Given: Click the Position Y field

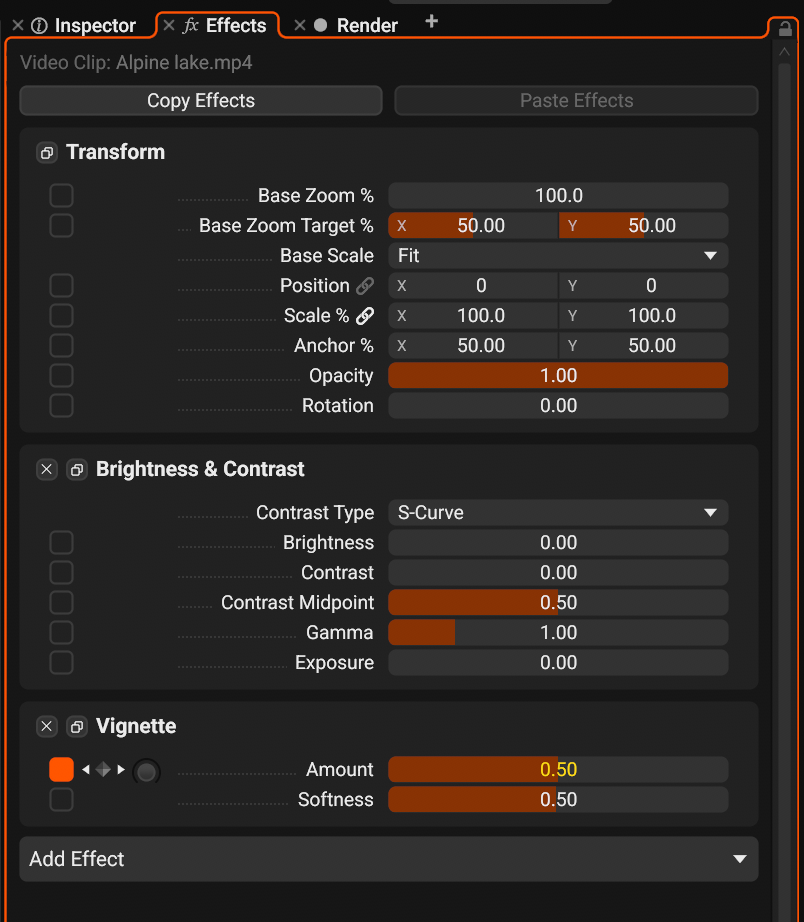Looking at the screenshot, I should pyautogui.click(x=643, y=285).
